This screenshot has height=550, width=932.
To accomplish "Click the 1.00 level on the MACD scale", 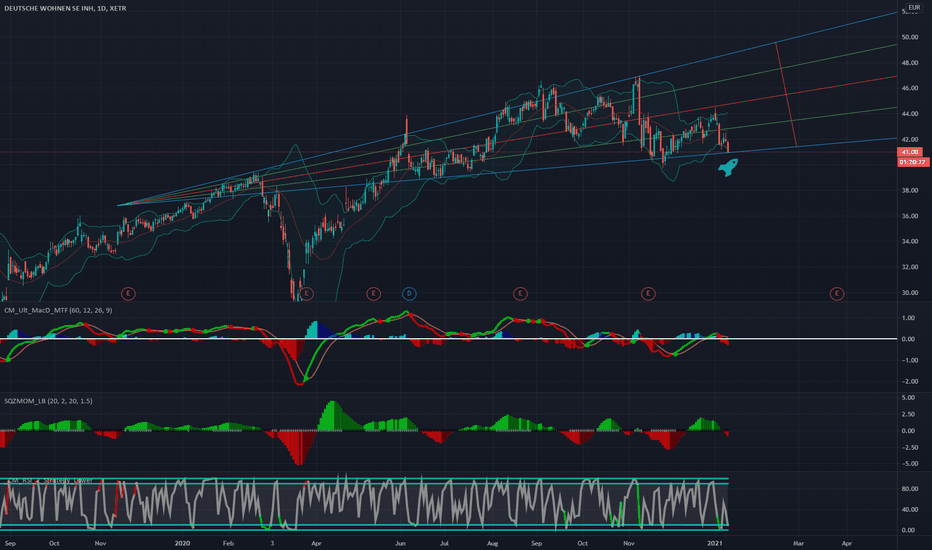I will pos(908,318).
